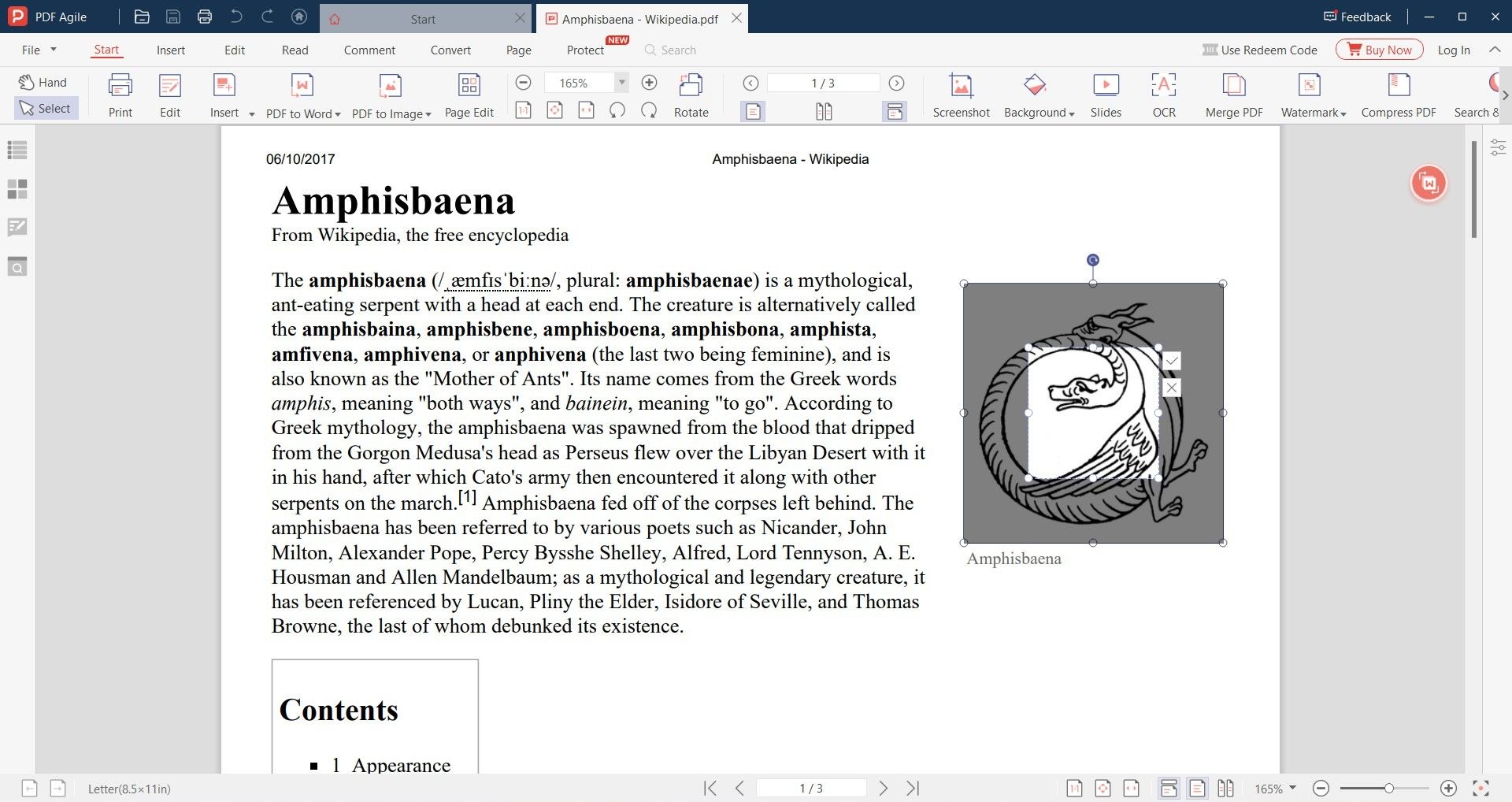Screen dimensions: 1512x802
Task: Switch to the Start ribbon tab
Action: point(106,50)
